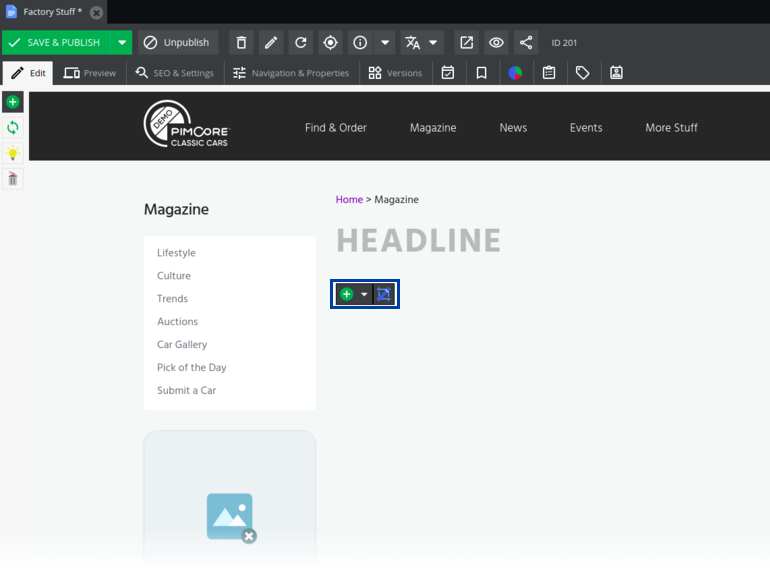Click the share icon
Screen dimensions: 770x572
[x=526, y=43]
